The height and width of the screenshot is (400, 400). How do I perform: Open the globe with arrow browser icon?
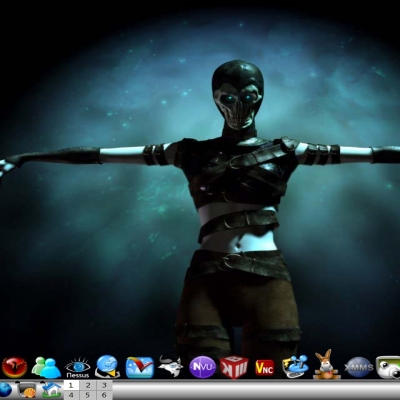(x=107, y=366)
